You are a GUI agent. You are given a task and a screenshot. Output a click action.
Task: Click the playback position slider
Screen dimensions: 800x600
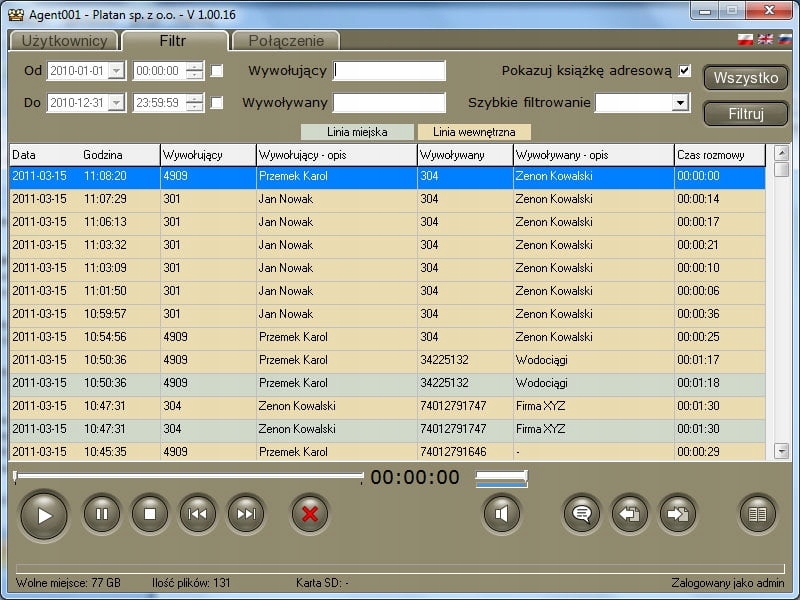[189, 476]
